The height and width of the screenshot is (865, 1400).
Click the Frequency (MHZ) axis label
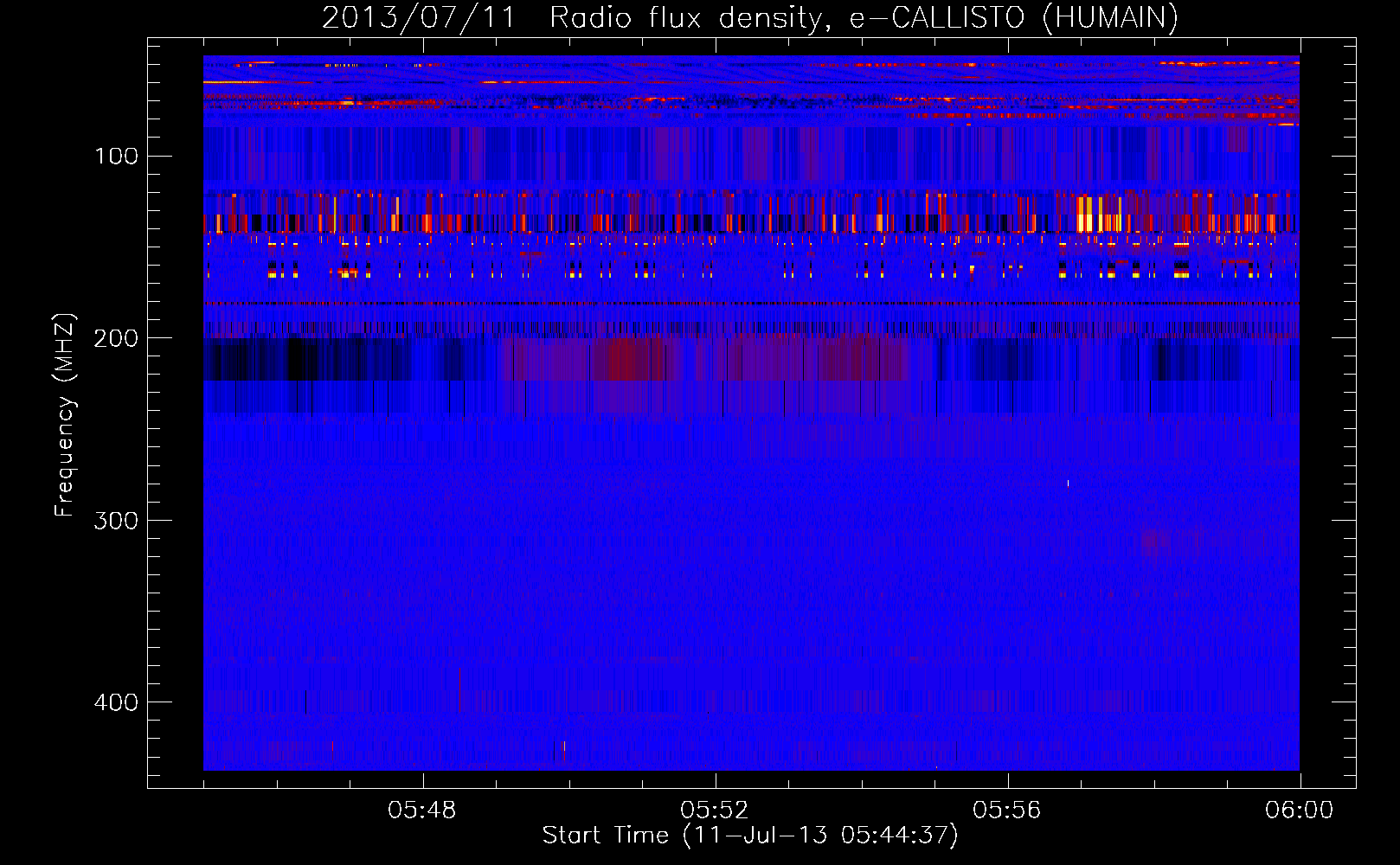(x=65, y=414)
